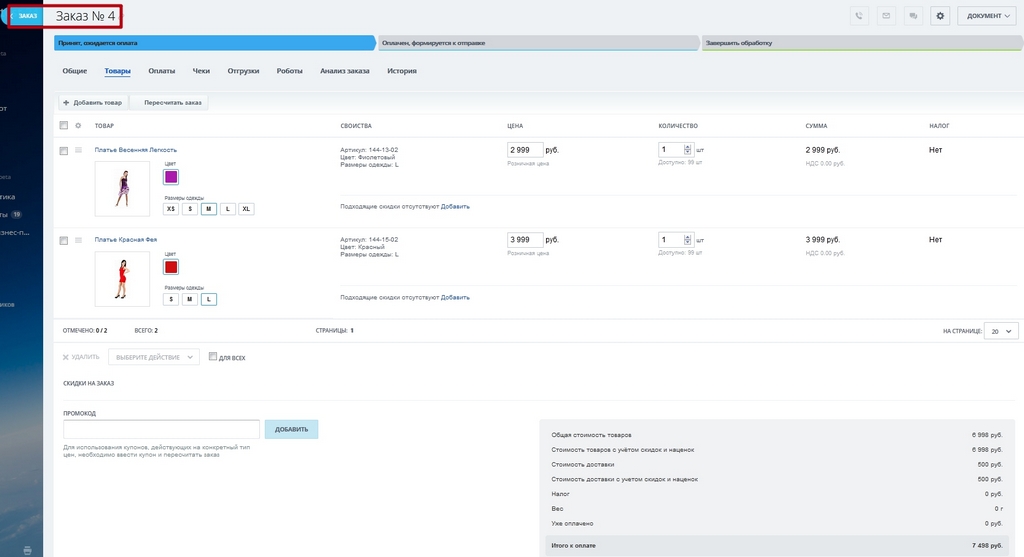
Task: Open order settings gear icon
Action: click(940, 16)
